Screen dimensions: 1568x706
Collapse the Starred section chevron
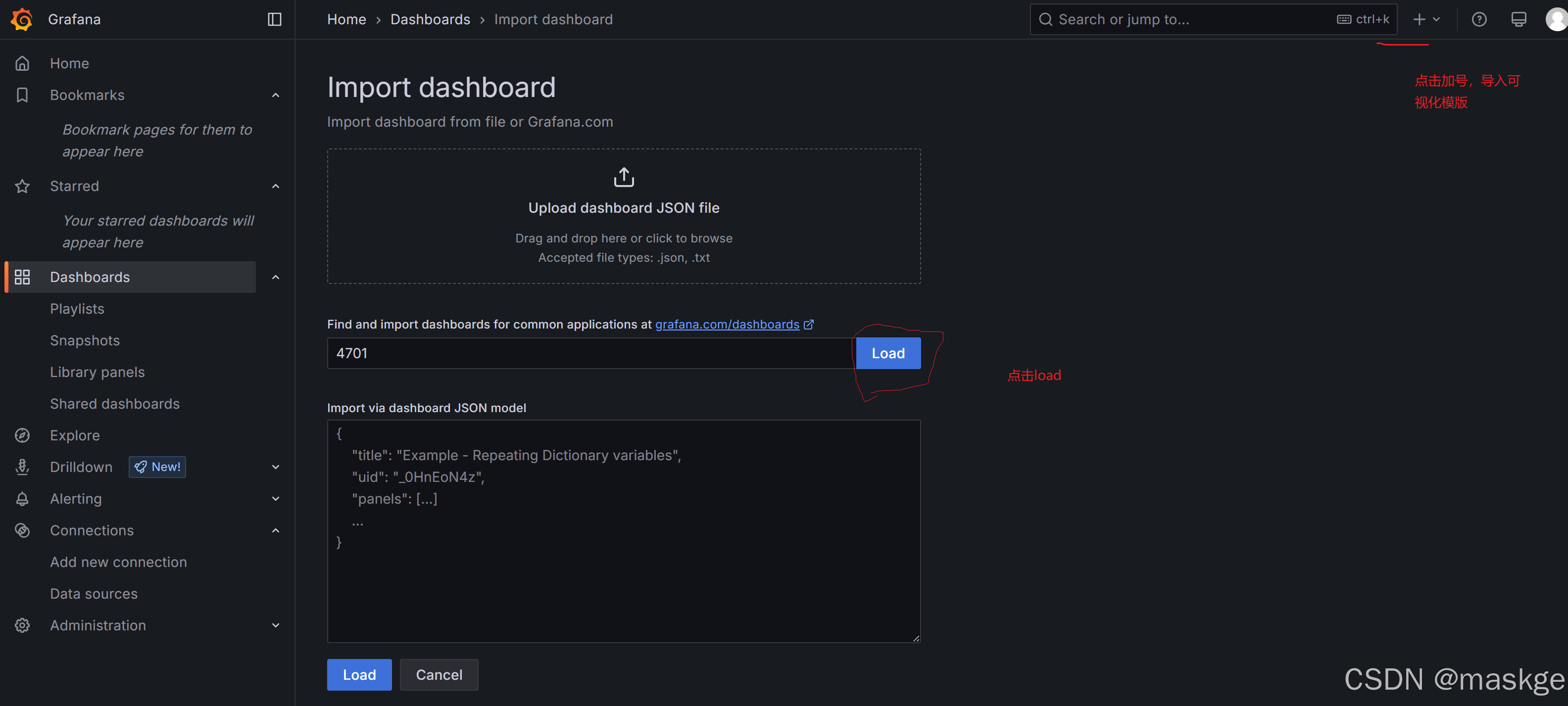click(276, 186)
